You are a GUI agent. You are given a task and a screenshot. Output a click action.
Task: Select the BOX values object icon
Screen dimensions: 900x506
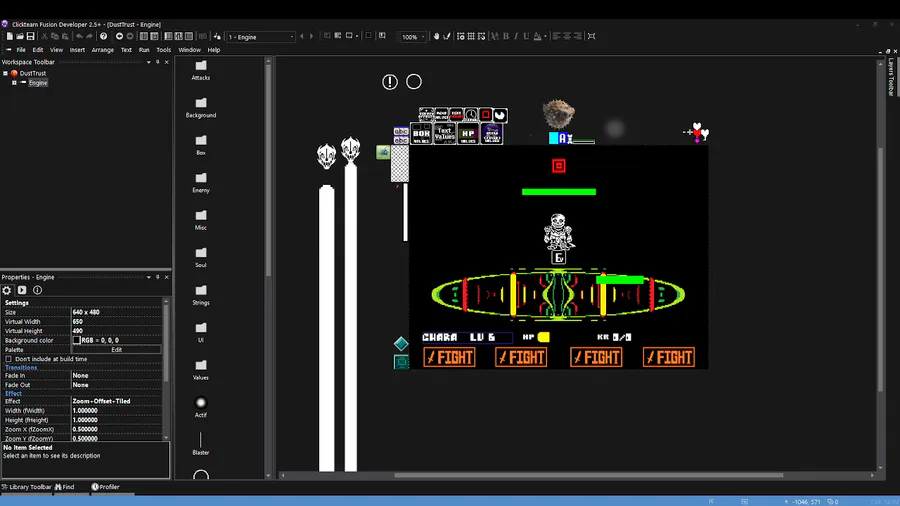point(421,134)
